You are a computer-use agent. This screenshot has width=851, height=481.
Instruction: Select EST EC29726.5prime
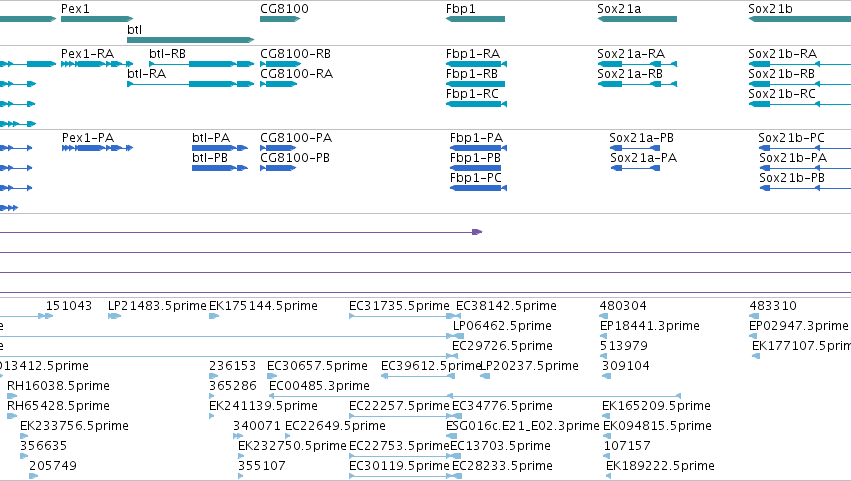click(502, 346)
